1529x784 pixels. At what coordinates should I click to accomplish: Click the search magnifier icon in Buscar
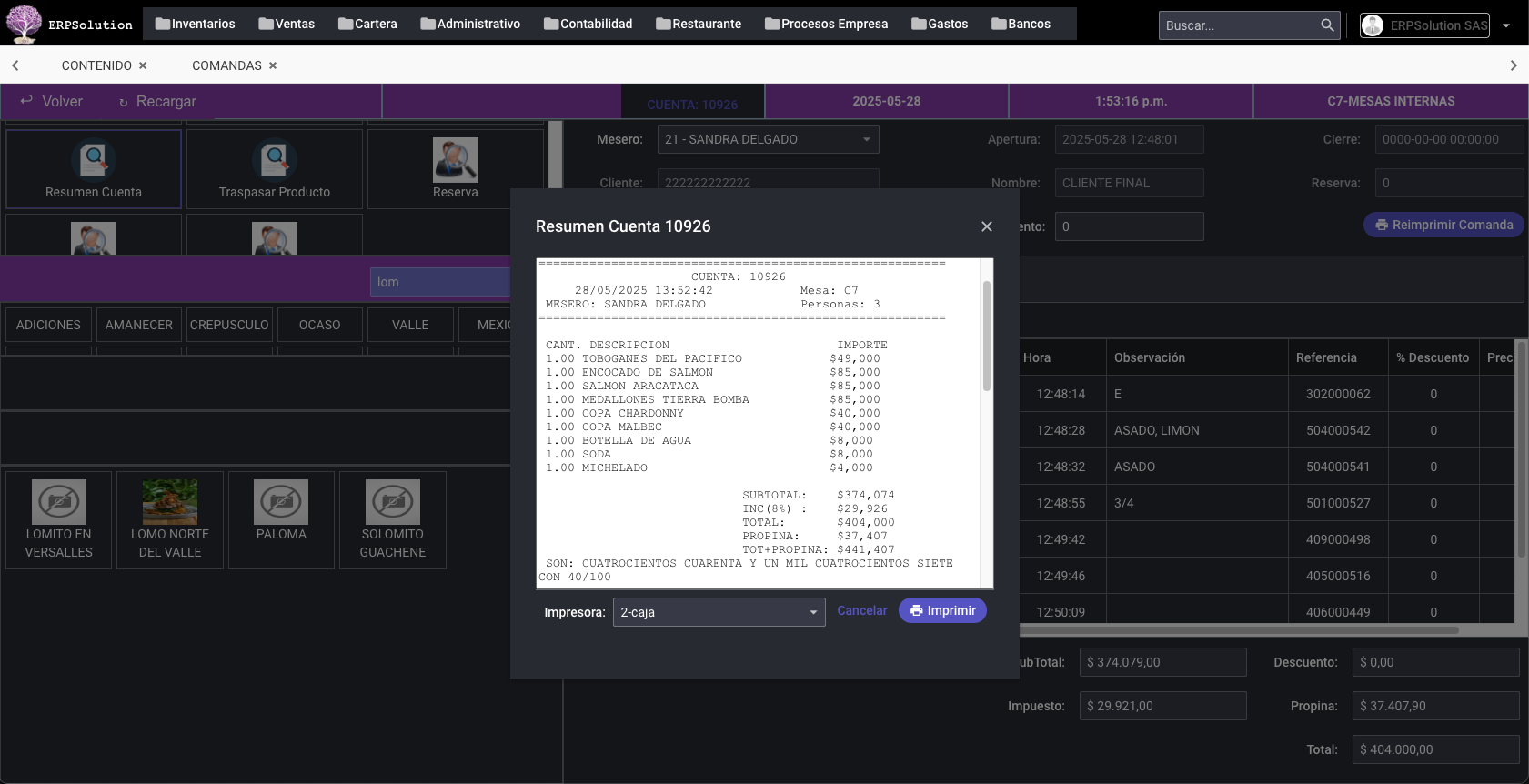click(x=1327, y=25)
